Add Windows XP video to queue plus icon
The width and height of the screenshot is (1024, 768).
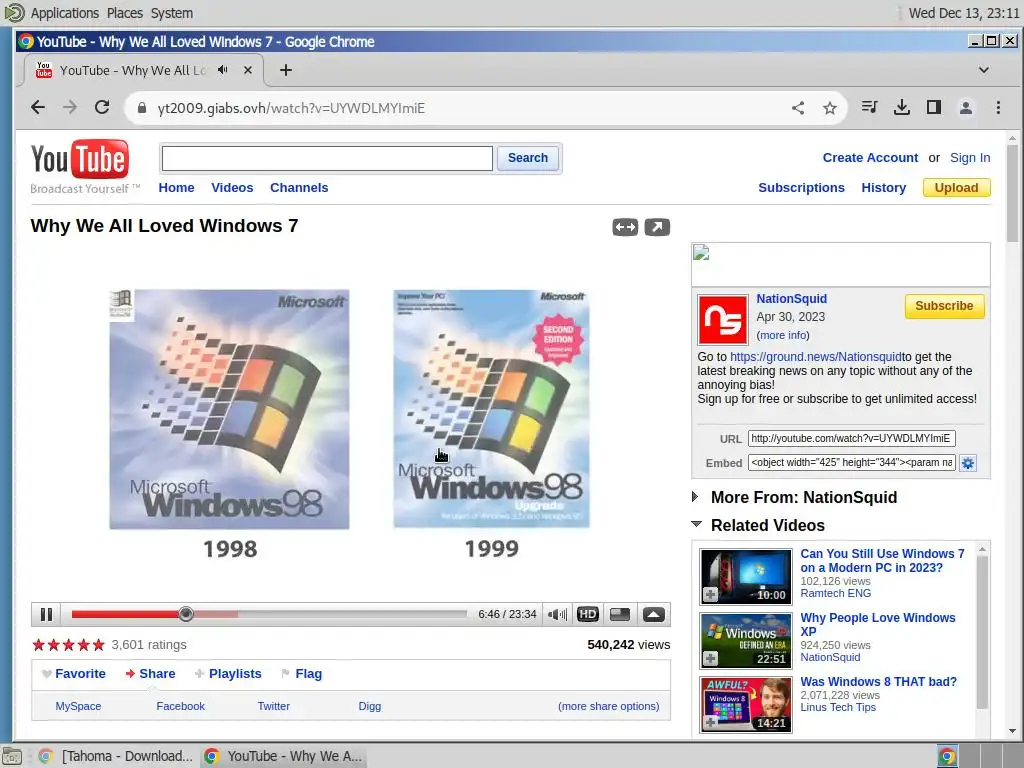pyautogui.click(x=711, y=658)
